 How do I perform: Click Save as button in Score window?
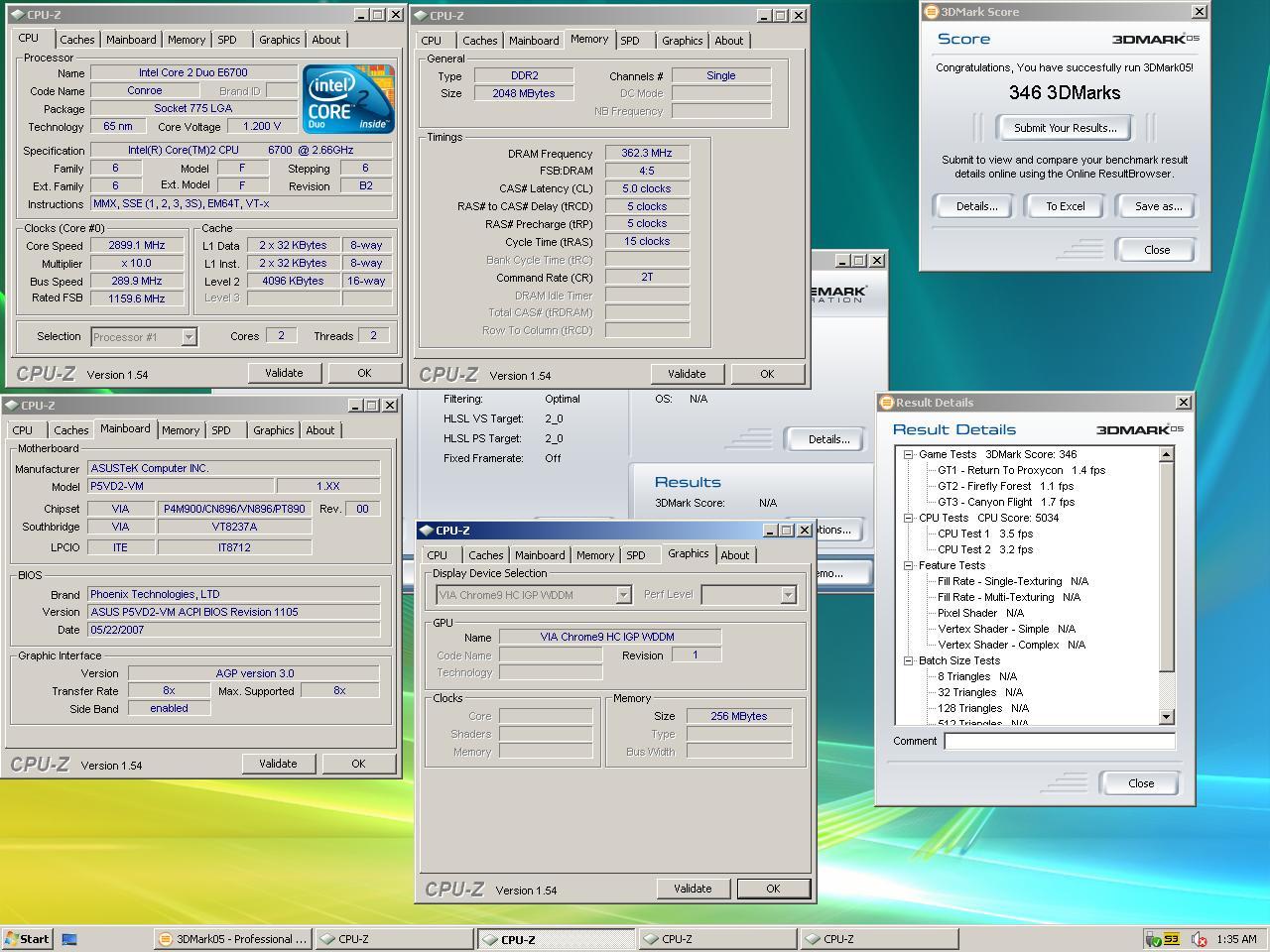(1158, 206)
